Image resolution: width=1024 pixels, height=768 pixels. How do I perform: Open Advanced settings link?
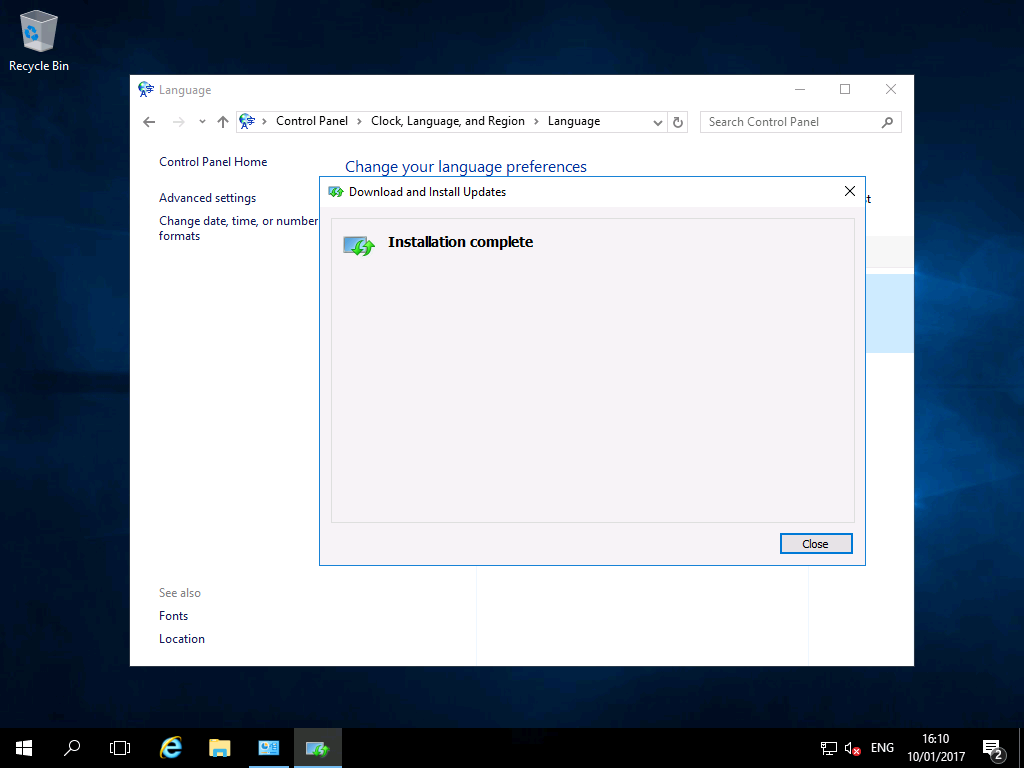(x=207, y=198)
